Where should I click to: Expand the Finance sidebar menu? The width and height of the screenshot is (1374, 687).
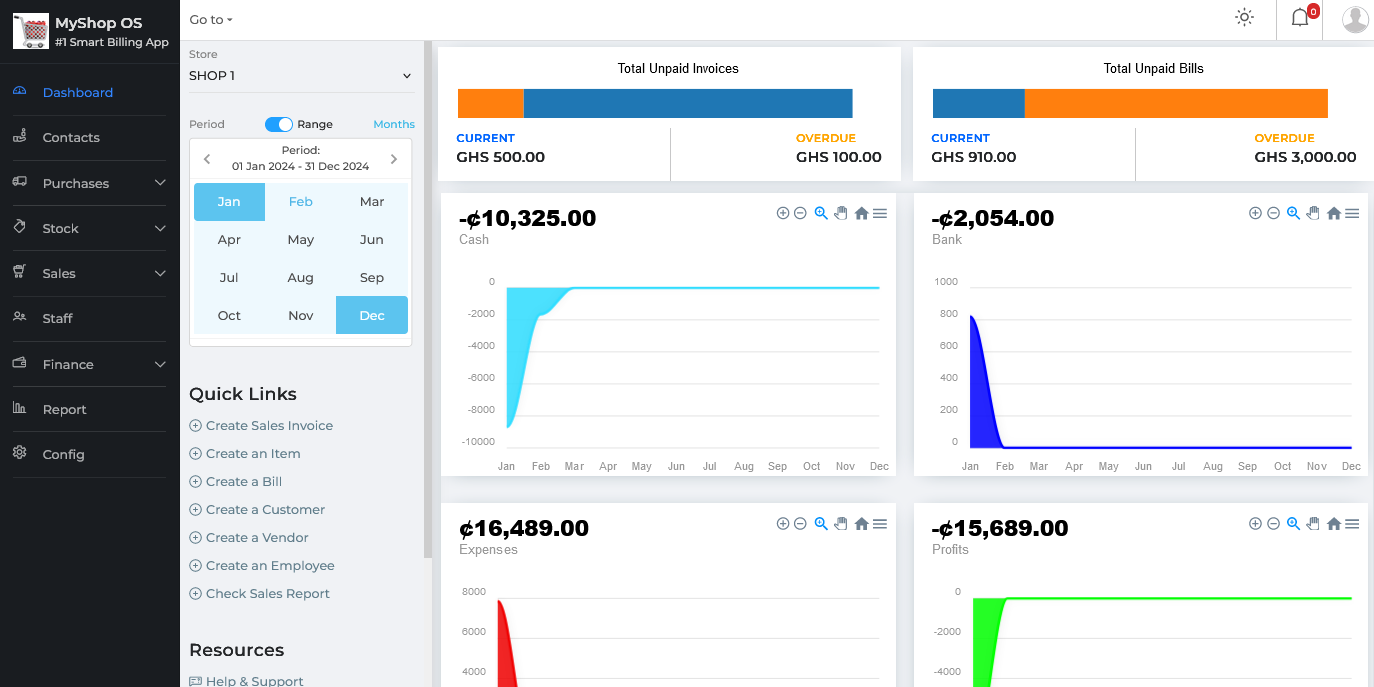(89, 364)
